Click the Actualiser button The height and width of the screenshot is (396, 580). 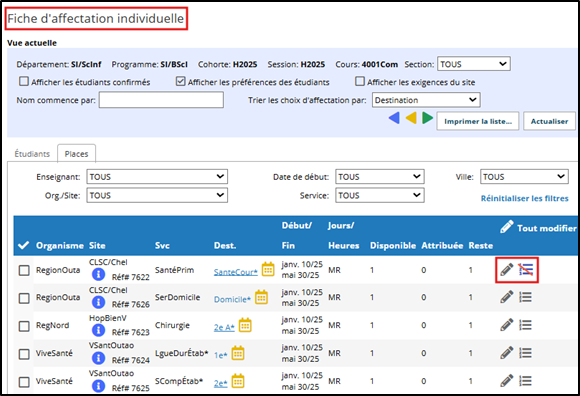pyautogui.click(x=549, y=121)
